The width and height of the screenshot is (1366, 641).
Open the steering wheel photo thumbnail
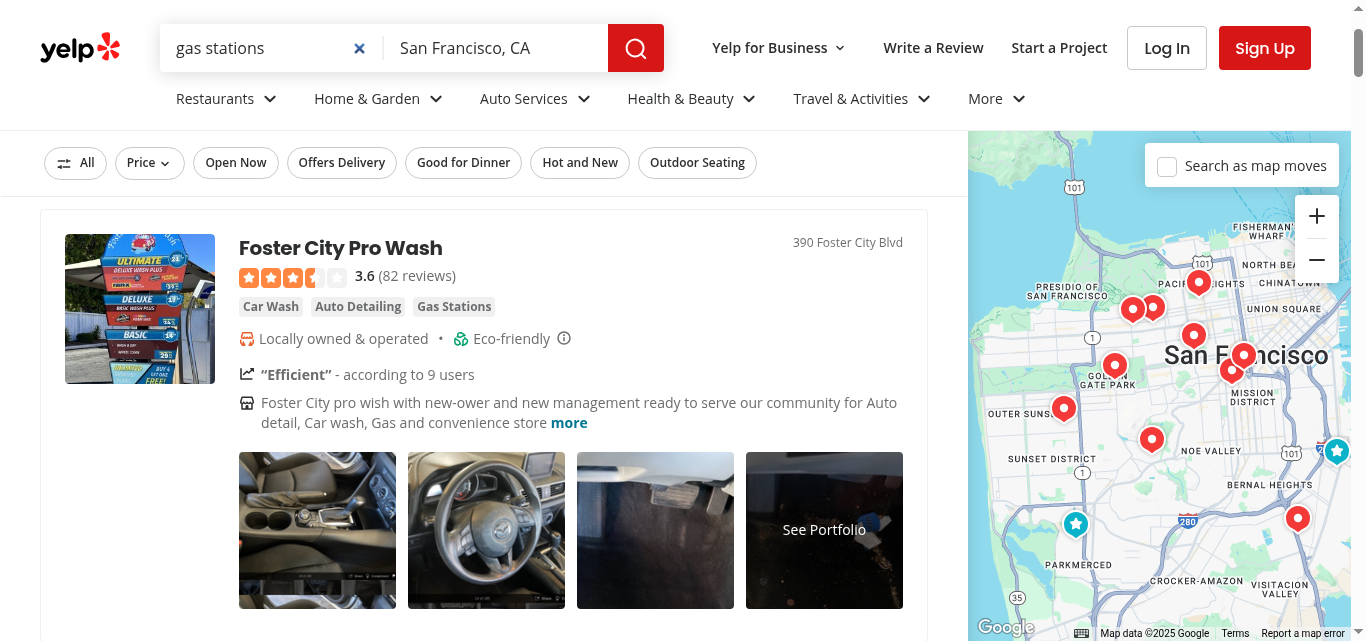pos(486,530)
